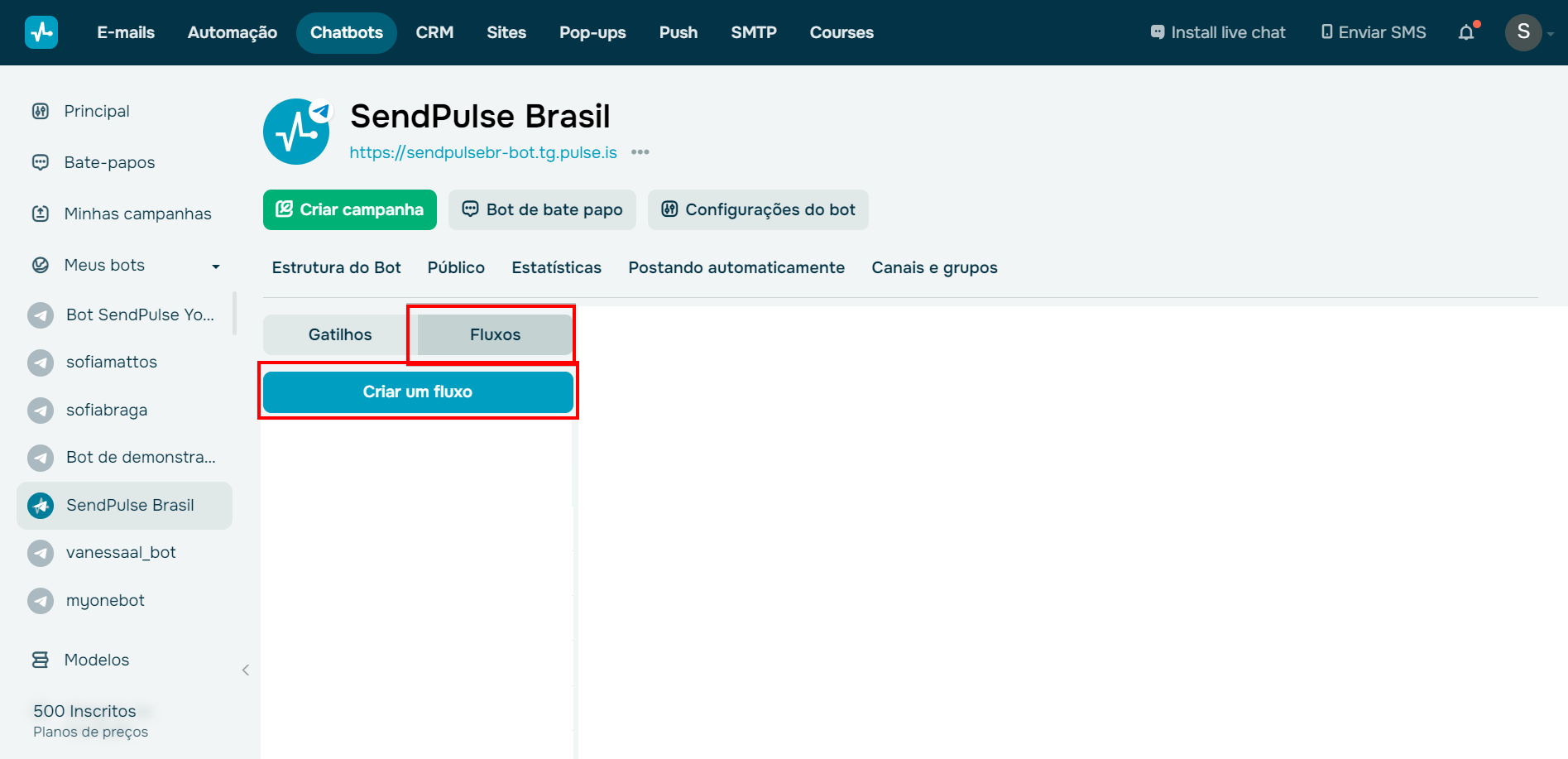Viewport: 1568px width, 759px height.
Task: Select the vanessaal_bot bot
Action: point(124,553)
